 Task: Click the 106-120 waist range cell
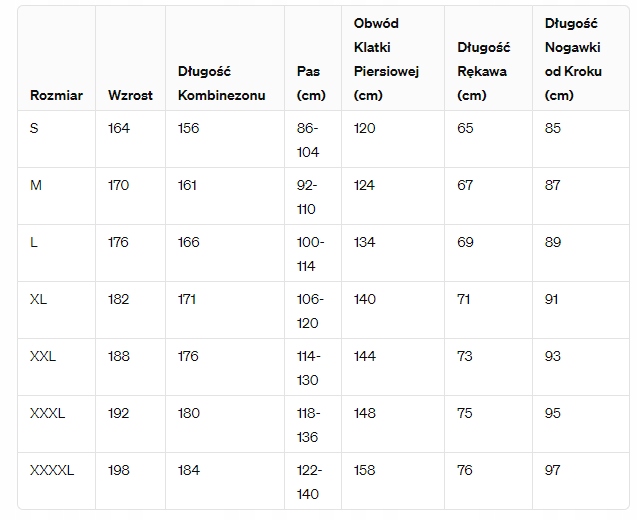tap(308, 311)
